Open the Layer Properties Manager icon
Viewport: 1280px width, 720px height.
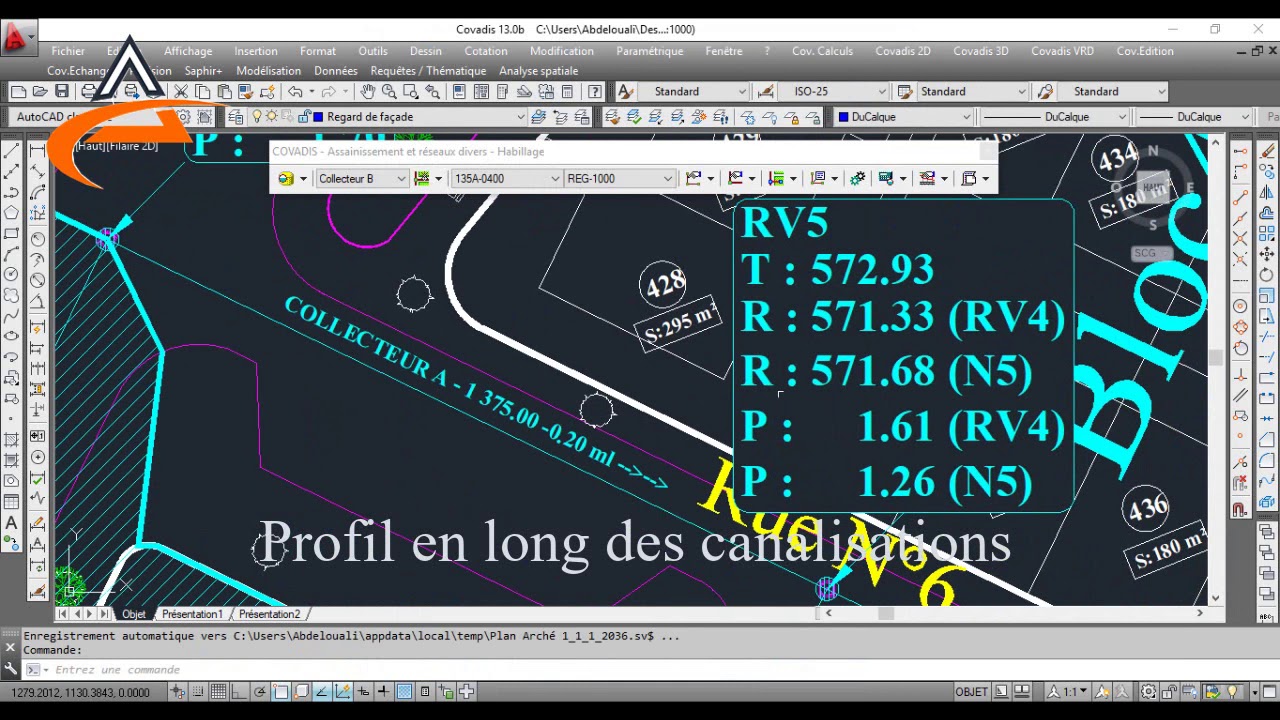coord(235,117)
